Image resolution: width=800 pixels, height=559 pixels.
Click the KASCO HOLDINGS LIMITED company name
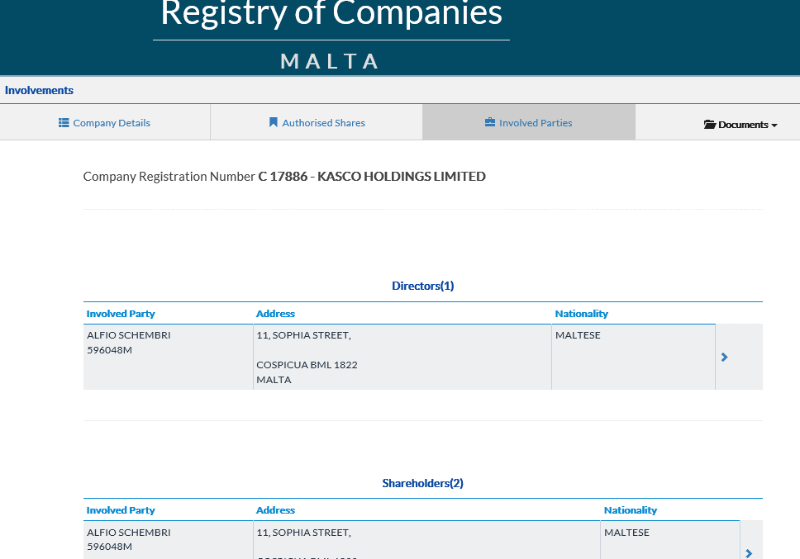(x=402, y=176)
